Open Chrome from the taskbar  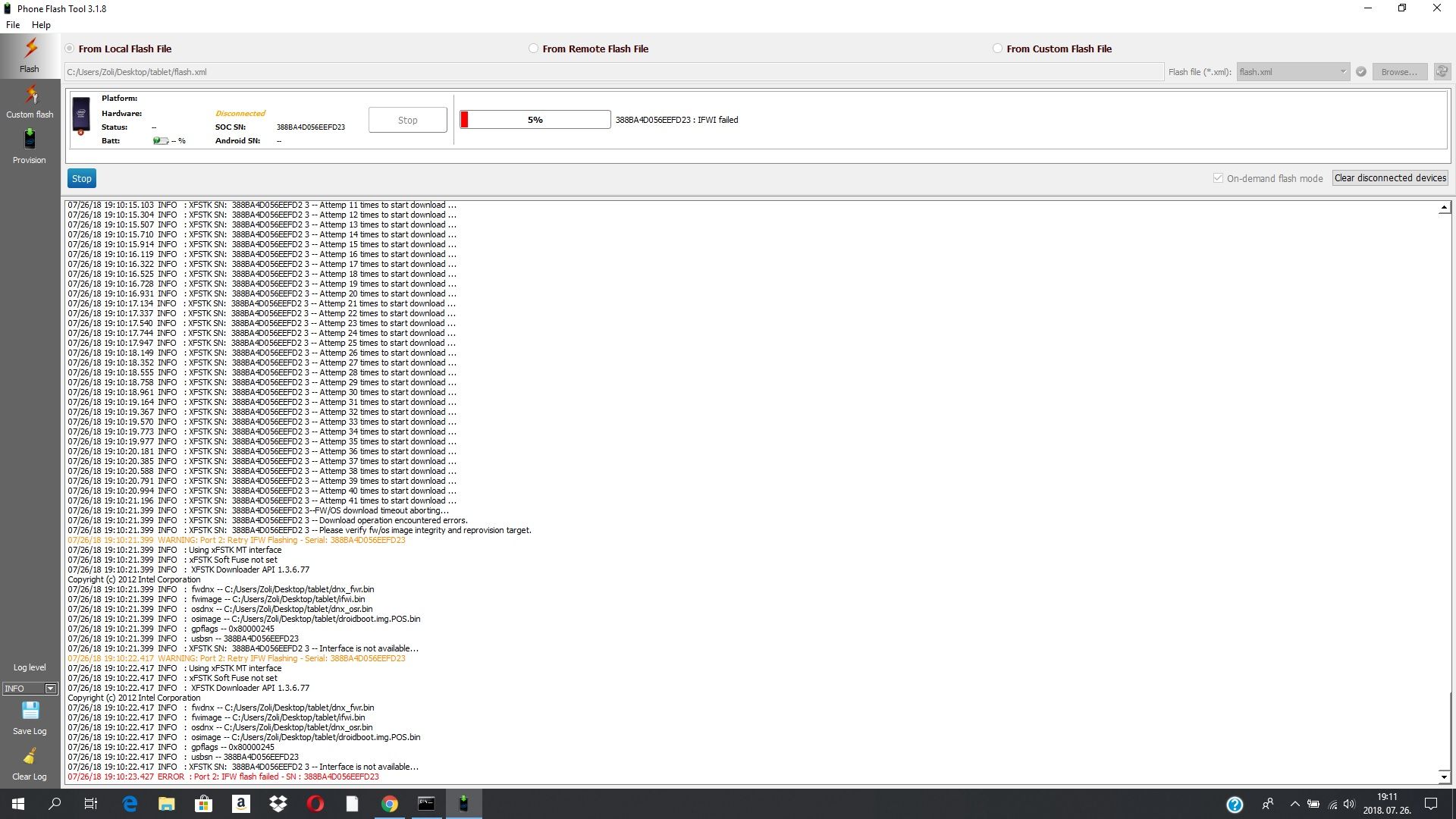coord(390,804)
